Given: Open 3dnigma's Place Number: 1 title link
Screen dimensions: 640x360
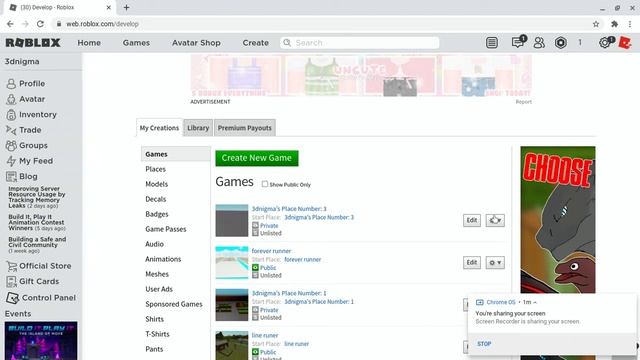Looking at the screenshot, I should tap(289, 293).
